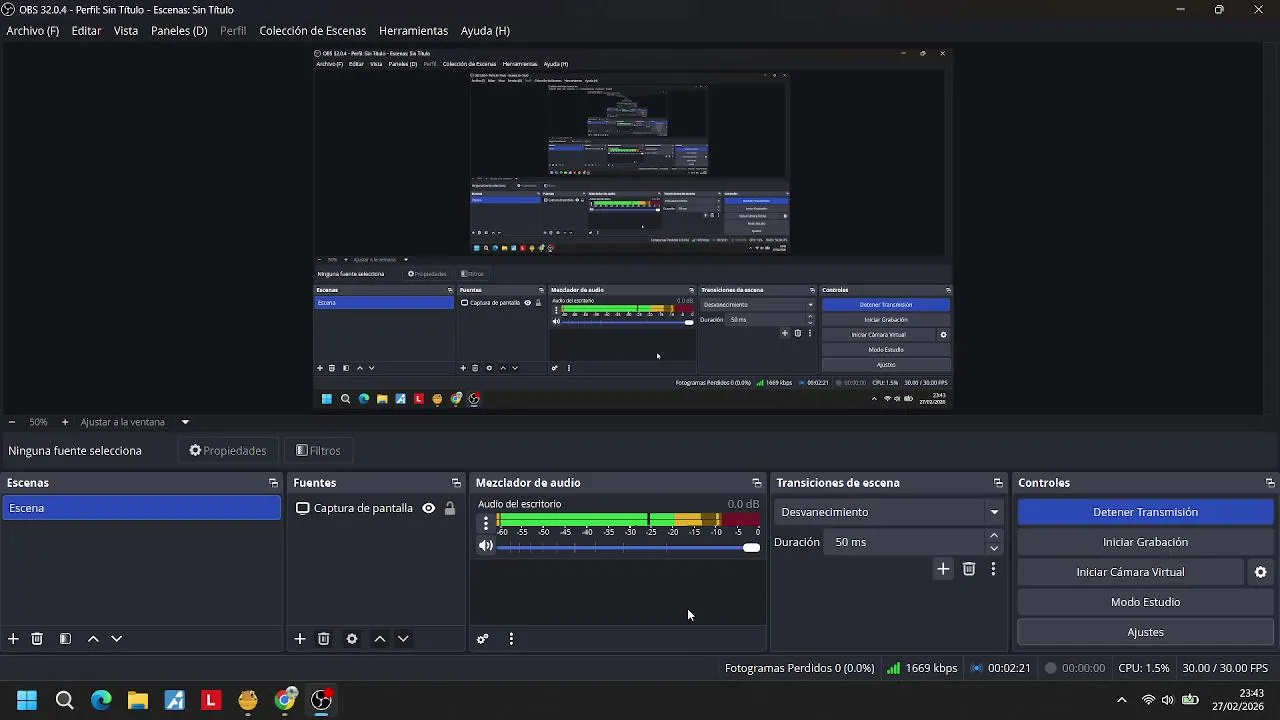Click the Iniciar Cámara Virtual button
The height and width of the screenshot is (720, 1280).
(x=1130, y=572)
